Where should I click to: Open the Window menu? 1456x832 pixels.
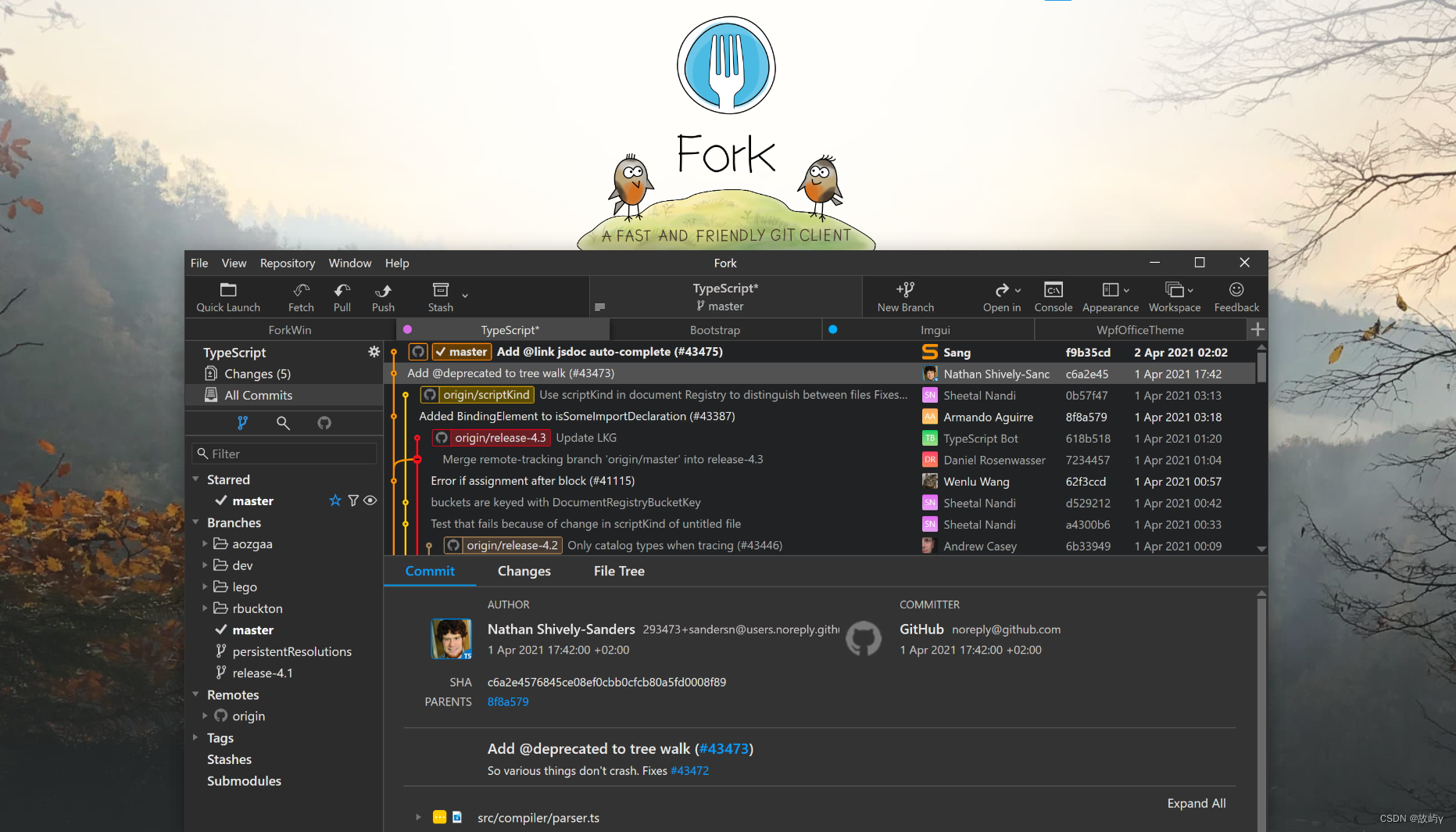click(350, 264)
